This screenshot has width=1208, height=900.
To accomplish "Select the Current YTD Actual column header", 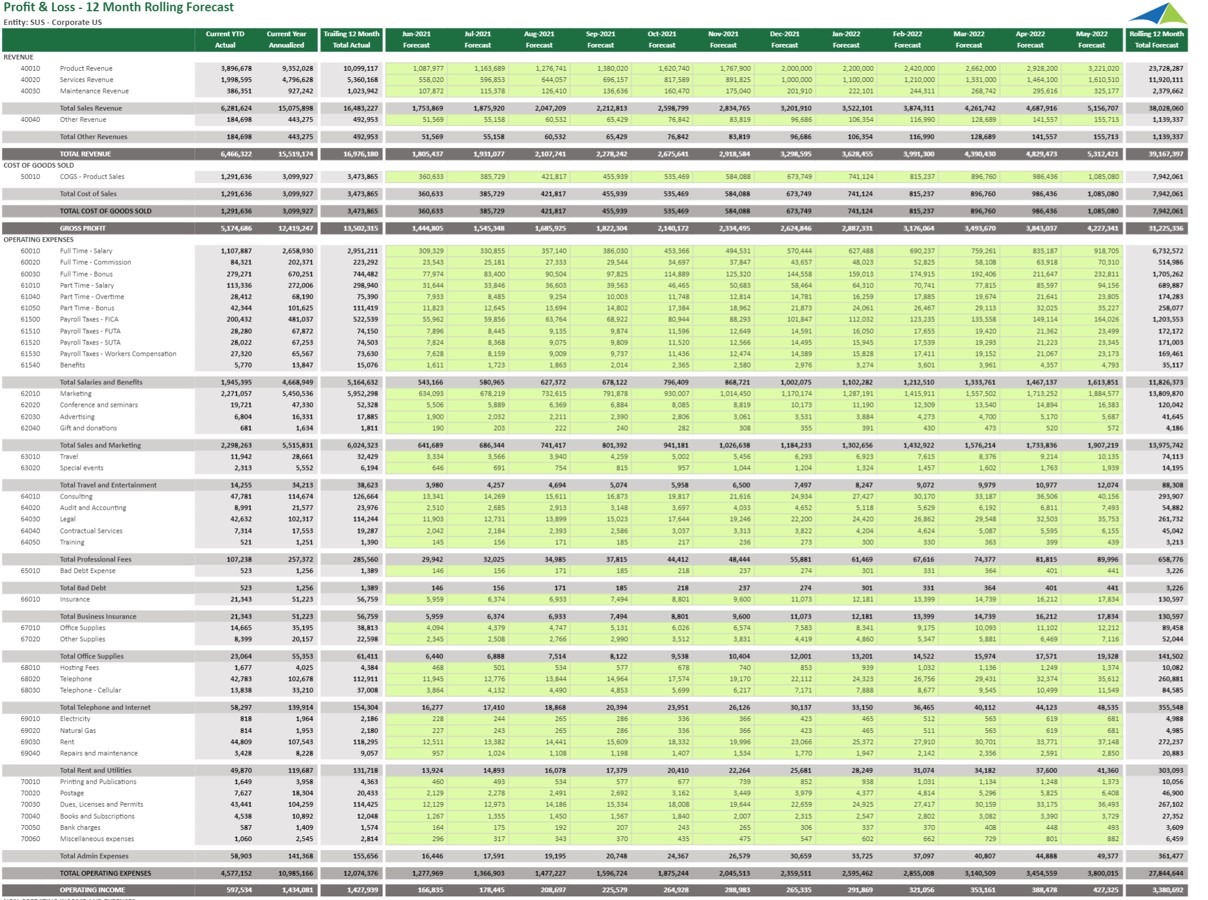I will point(225,39).
